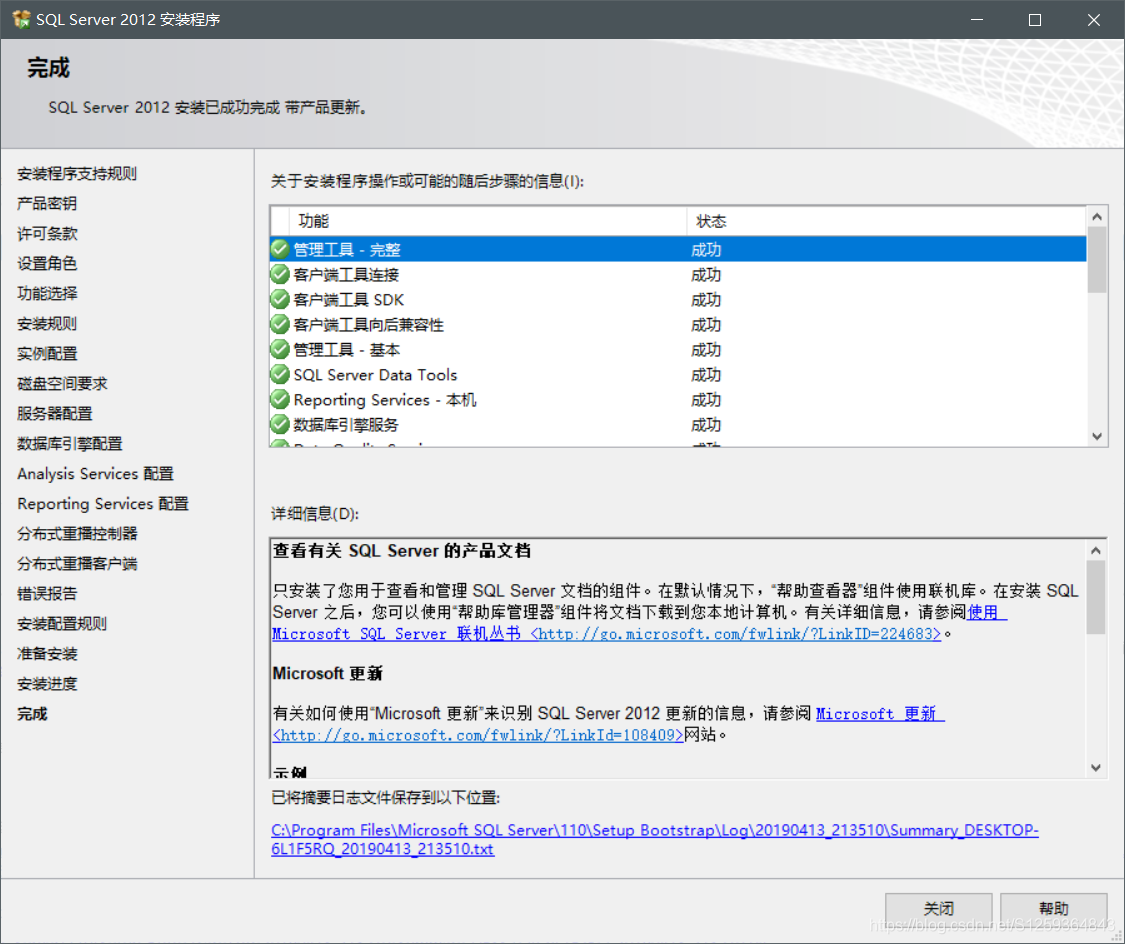Open help with the 帮助 button
Viewport: 1125px width, 944px height.
click(x=1053, y=909)
